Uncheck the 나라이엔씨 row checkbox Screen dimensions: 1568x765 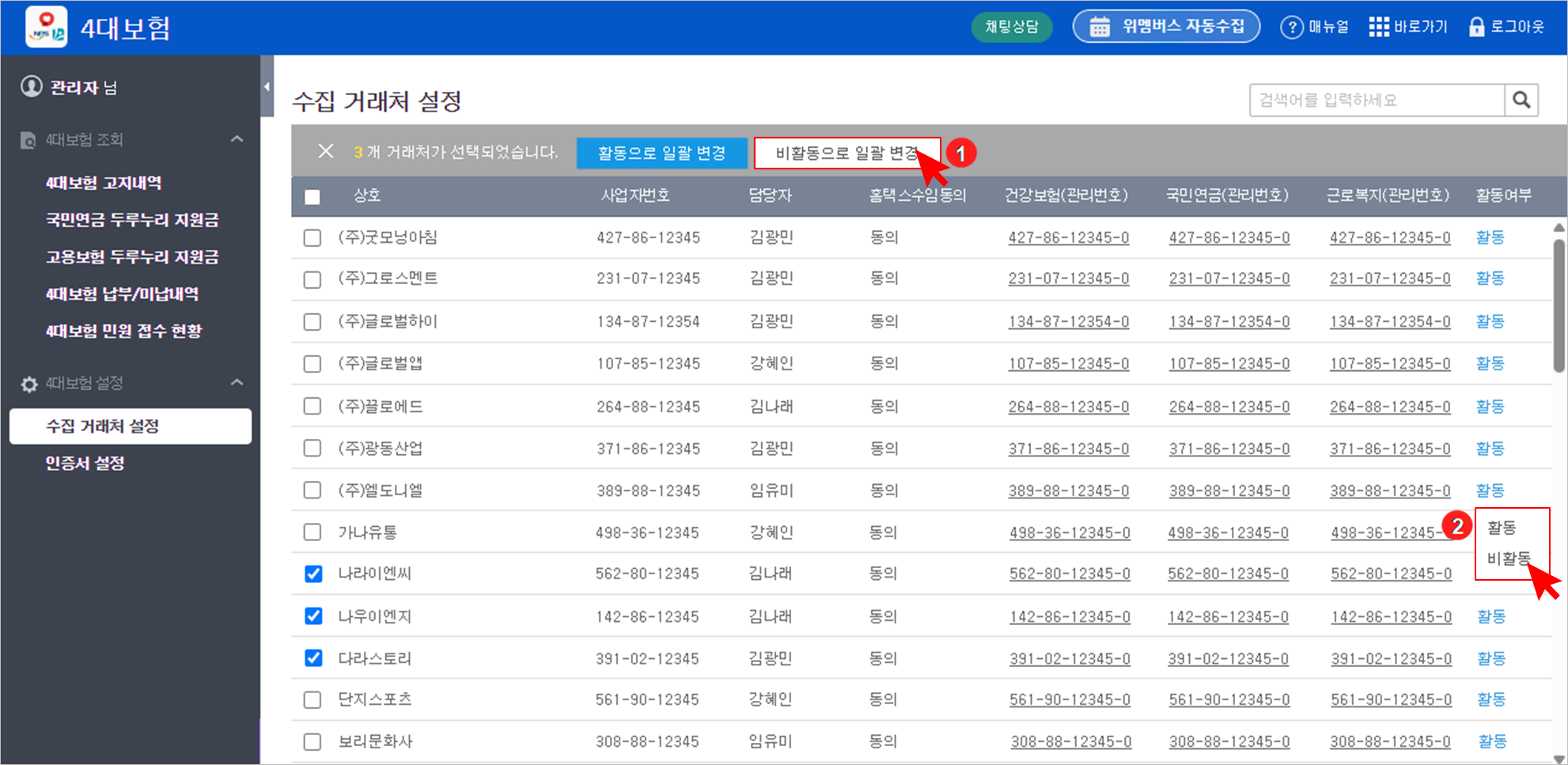pyautogui.click(x=313, y=574)
